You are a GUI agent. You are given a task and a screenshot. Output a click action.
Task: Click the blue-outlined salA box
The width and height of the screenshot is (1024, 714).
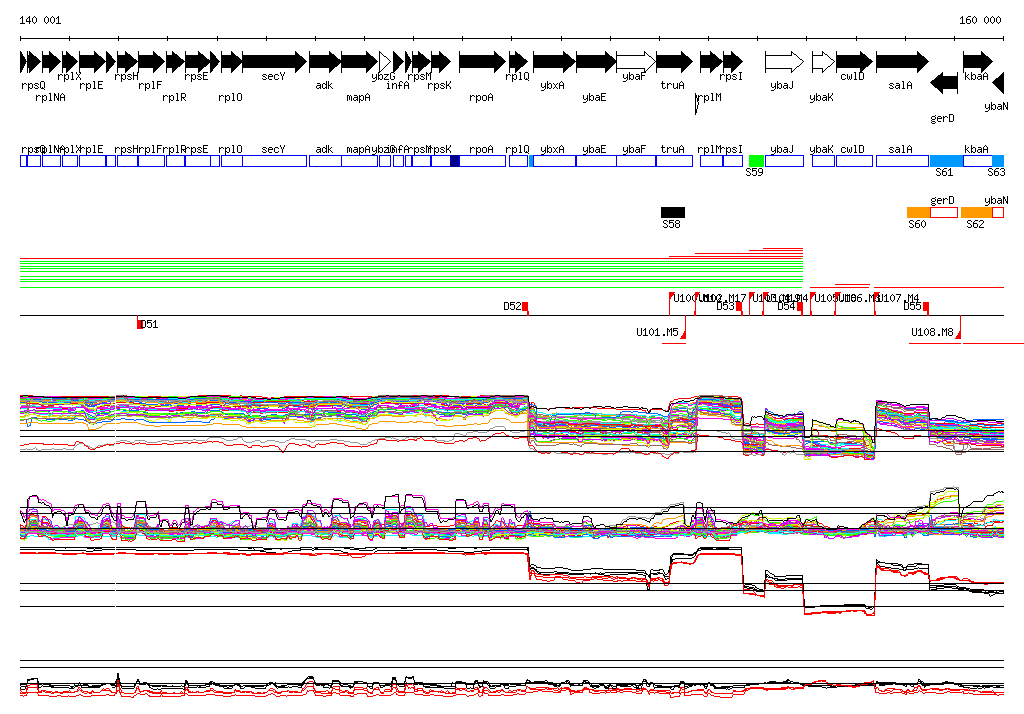coord(903,161)
